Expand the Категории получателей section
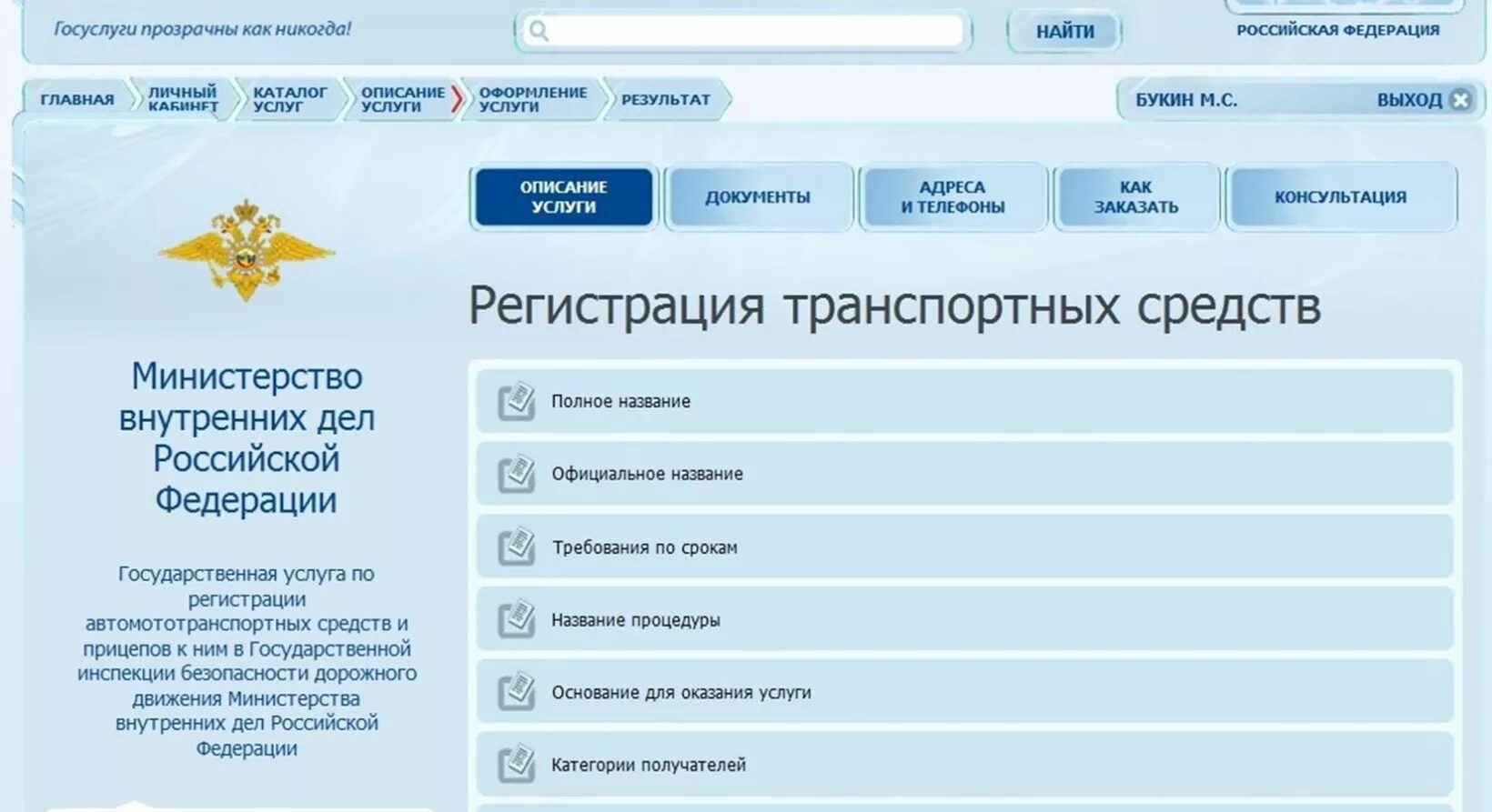1492x812 pixels. pos(964,765)
